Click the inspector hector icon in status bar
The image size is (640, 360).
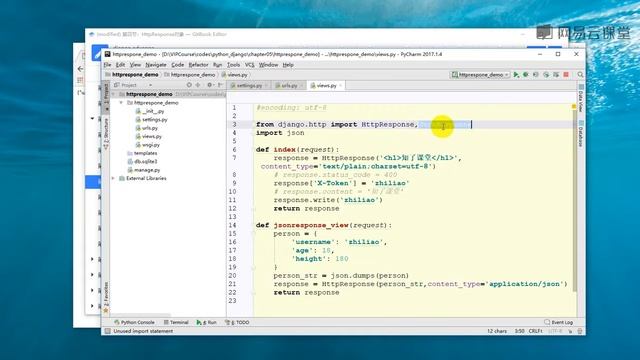(580, 331)
